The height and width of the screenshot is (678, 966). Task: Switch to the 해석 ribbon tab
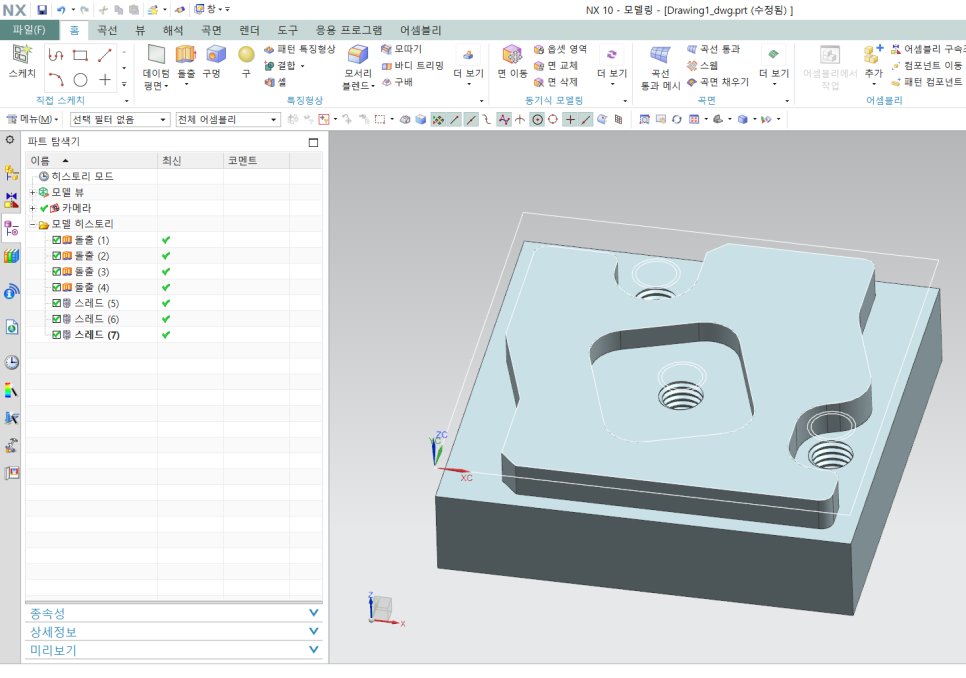click(x=173, y=30)
